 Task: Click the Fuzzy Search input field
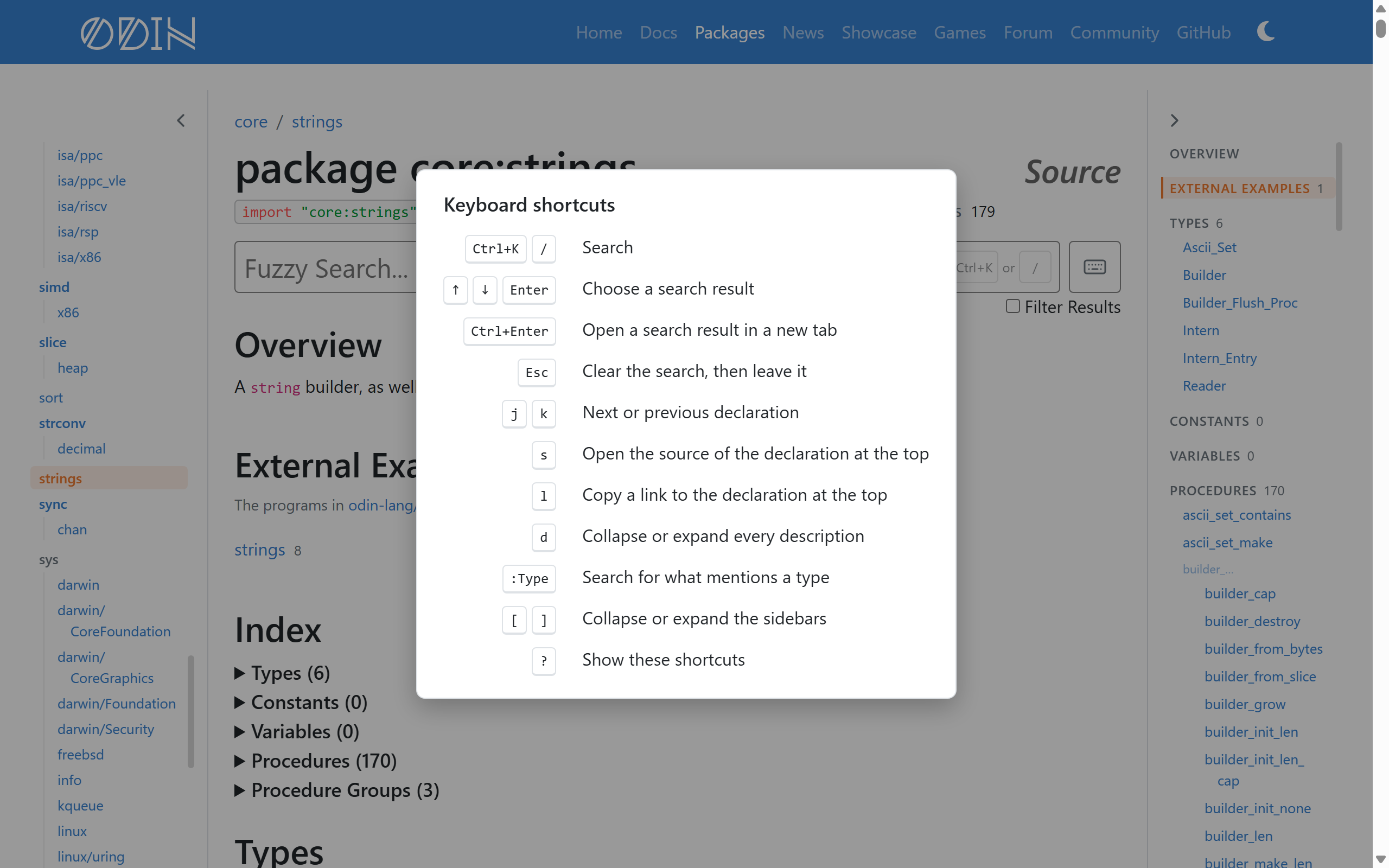326,267
